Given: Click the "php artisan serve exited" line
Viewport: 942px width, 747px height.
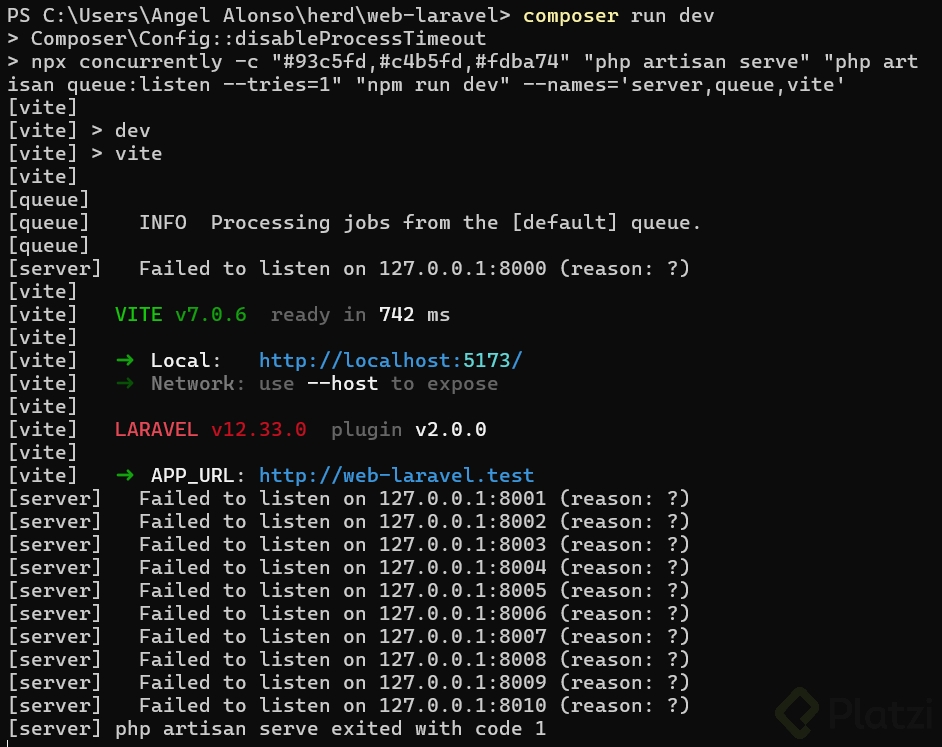Looking at the screenshot, I should pos(330,729).
